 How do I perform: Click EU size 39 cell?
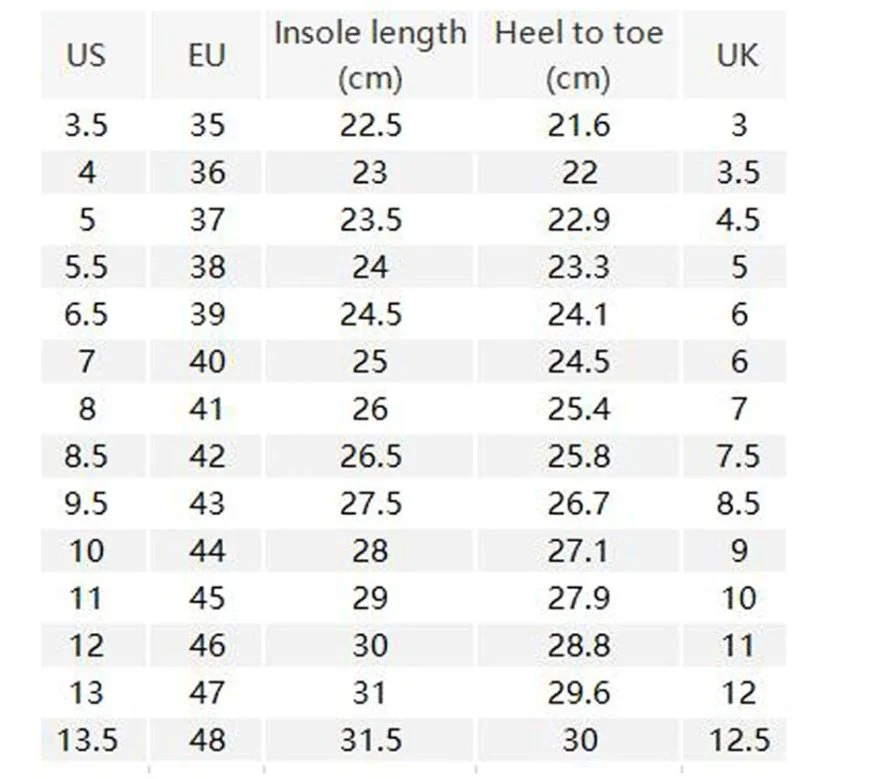tap(206, 314)
